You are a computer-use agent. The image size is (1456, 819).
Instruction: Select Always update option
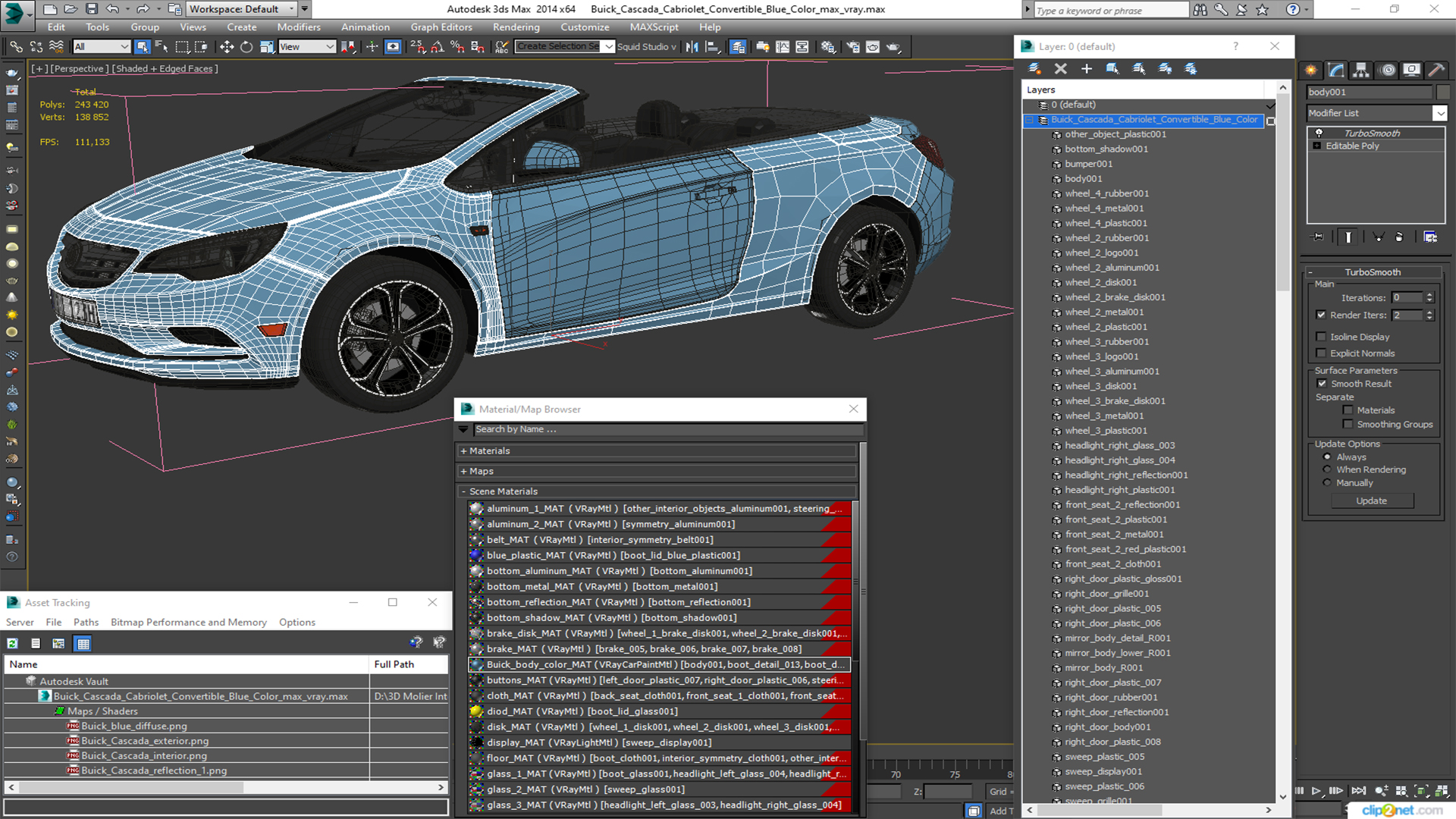pos(1327,457)
